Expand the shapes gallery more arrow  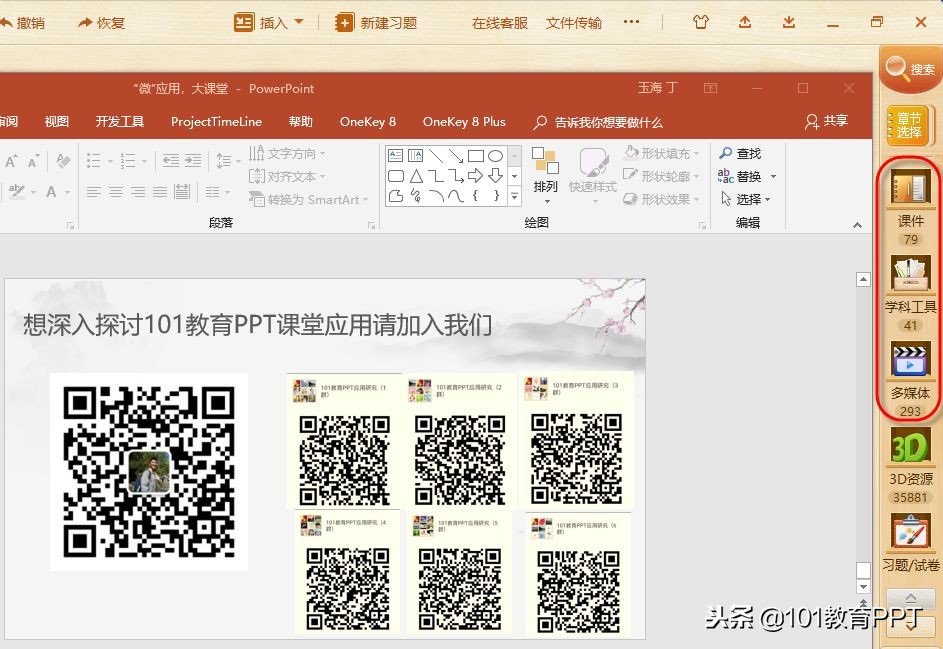pyautogui.click(x=514, y=196)
